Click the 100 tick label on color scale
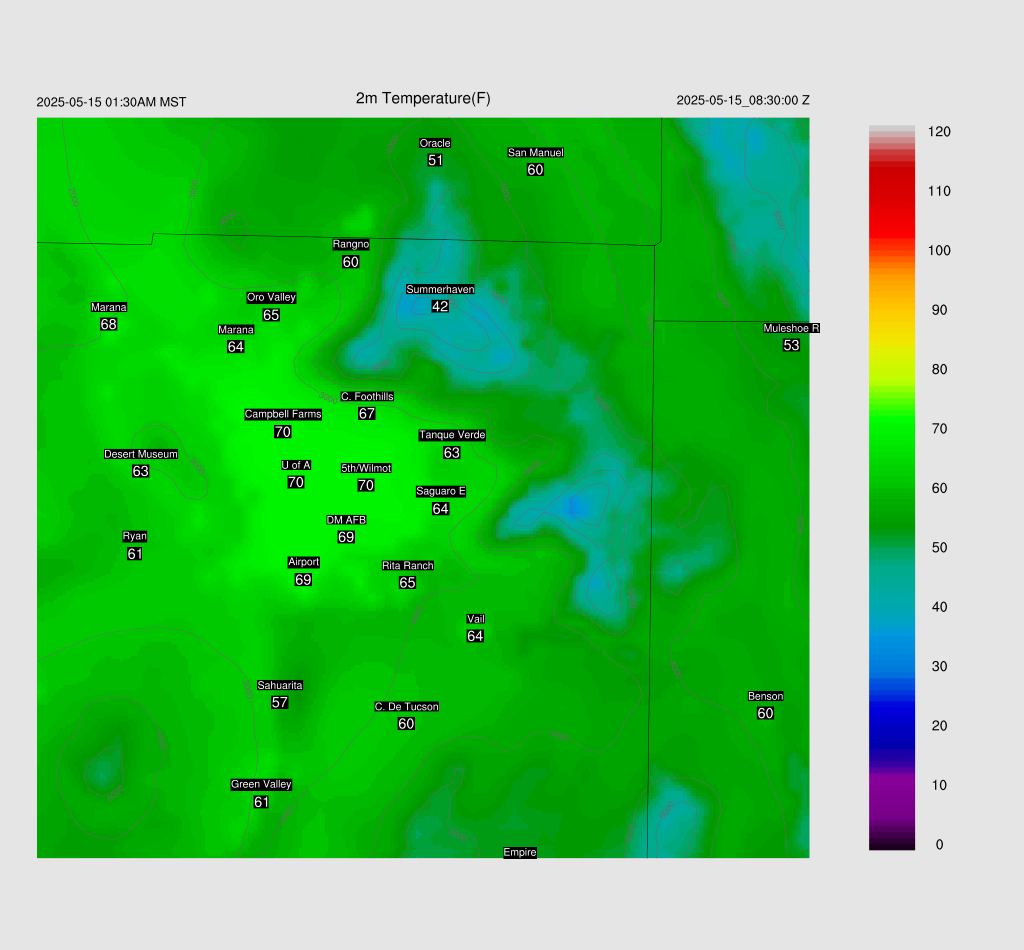This screenshot has height=950, width=1024. pos(939,251)
